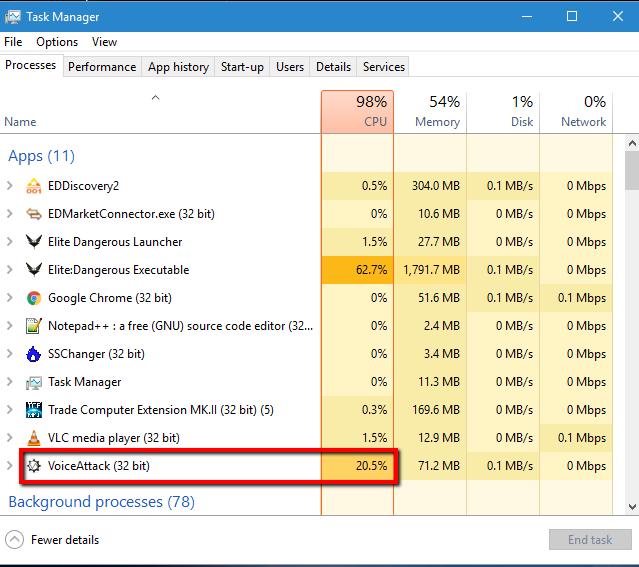Expand the Elite Dangerous Launcher row

[x=9, y=242]
